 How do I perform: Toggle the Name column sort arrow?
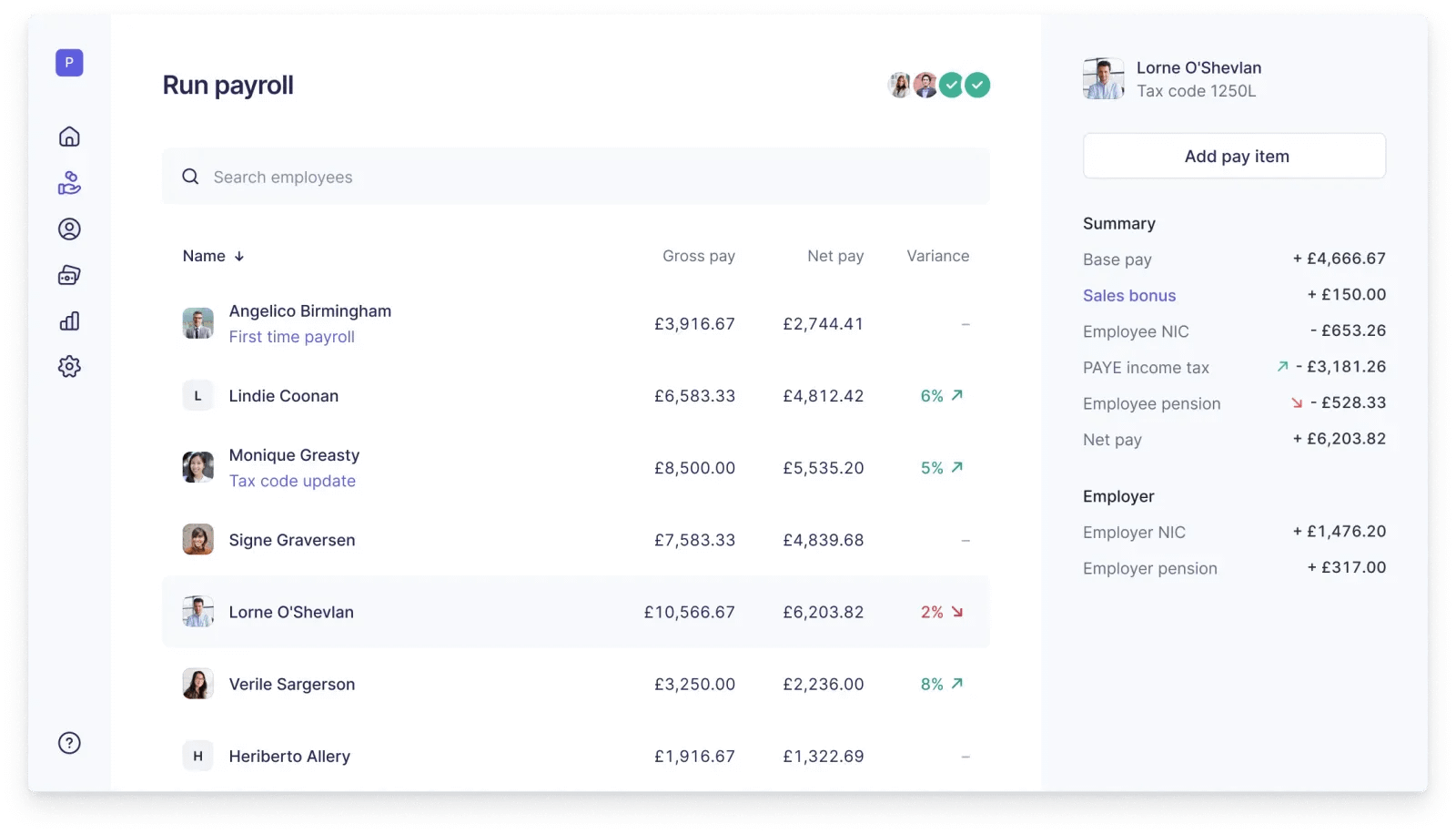(x=239, y=256)
